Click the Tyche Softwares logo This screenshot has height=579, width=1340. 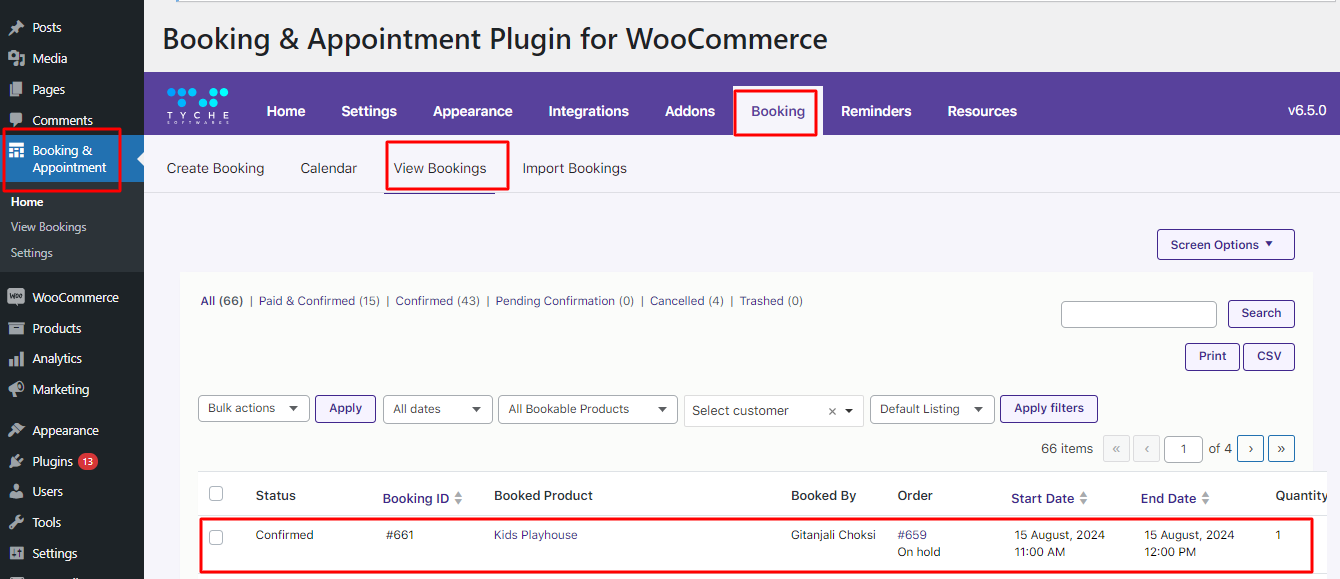pyautogui.click(x=198, y=106)
